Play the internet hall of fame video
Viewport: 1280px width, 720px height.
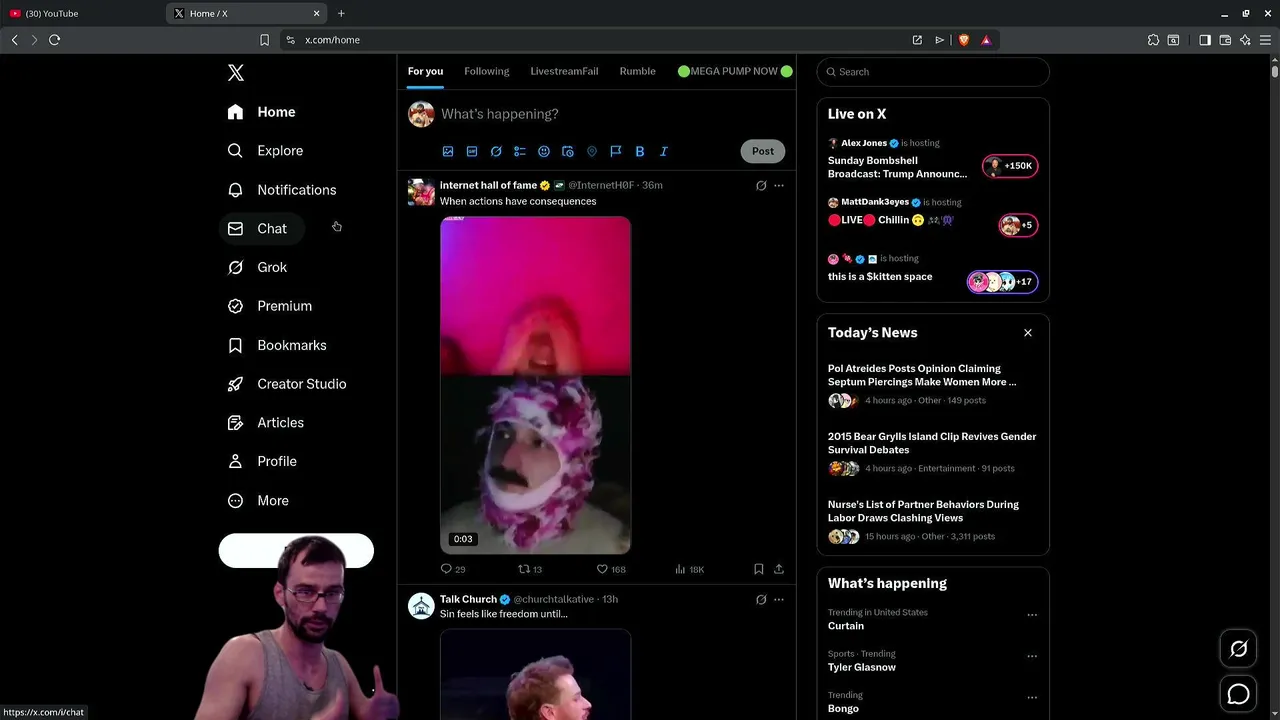coord(535,385)
